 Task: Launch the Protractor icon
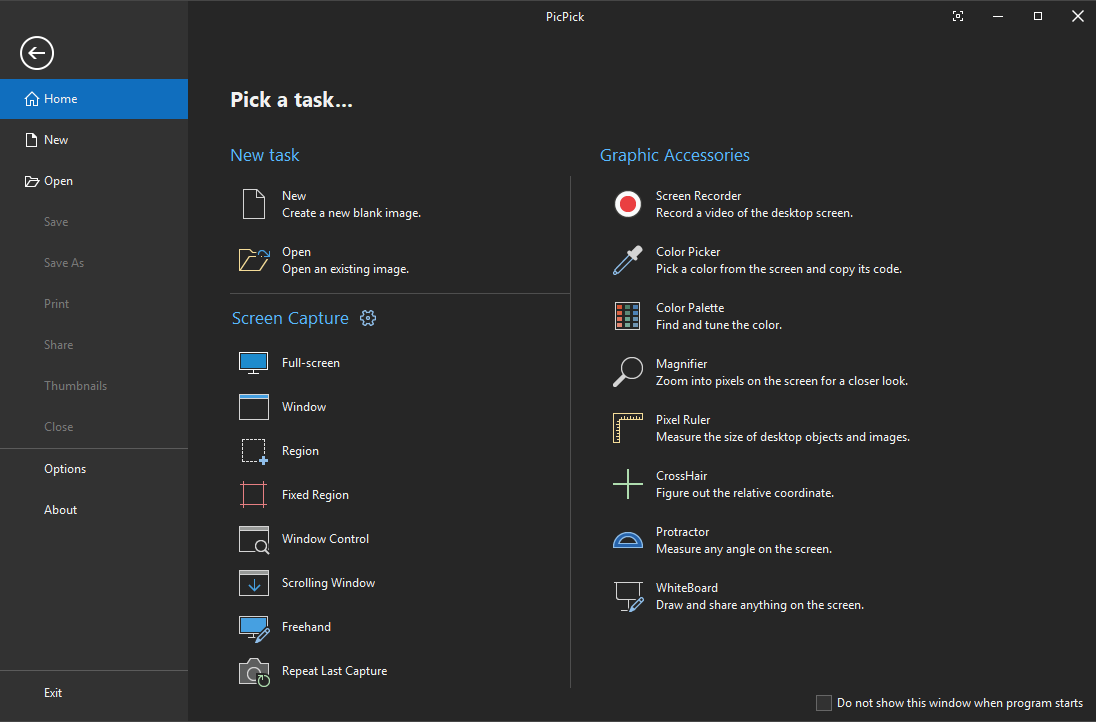[627, 540]
